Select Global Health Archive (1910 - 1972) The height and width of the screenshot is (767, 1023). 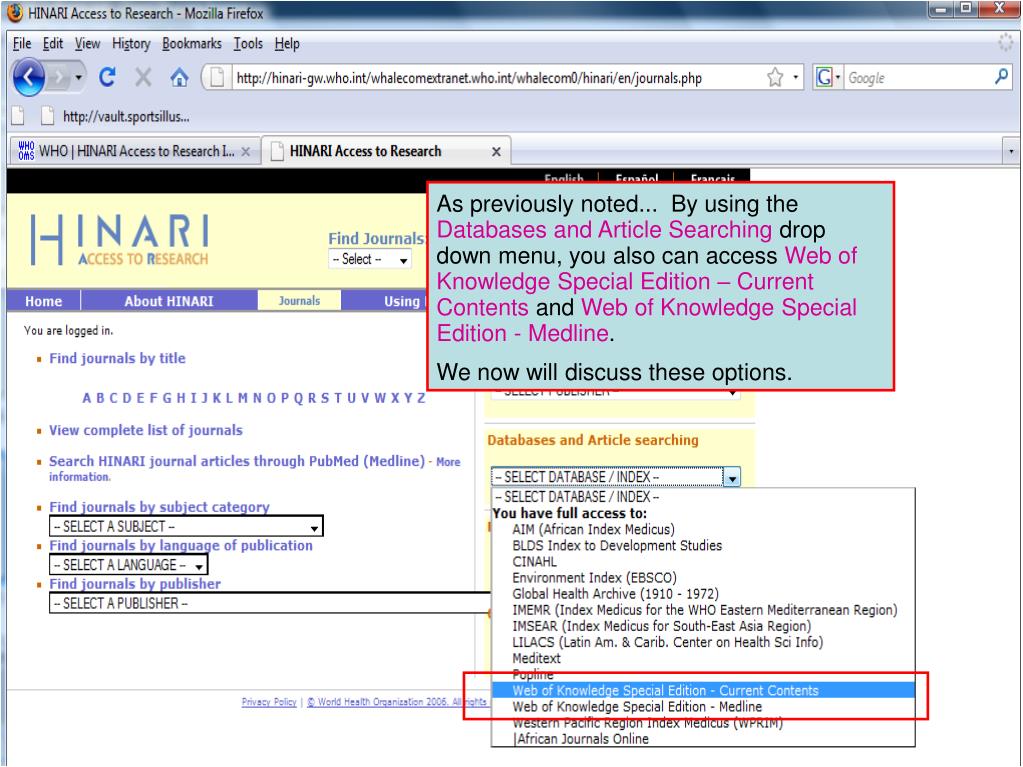[x=615, y=594]
